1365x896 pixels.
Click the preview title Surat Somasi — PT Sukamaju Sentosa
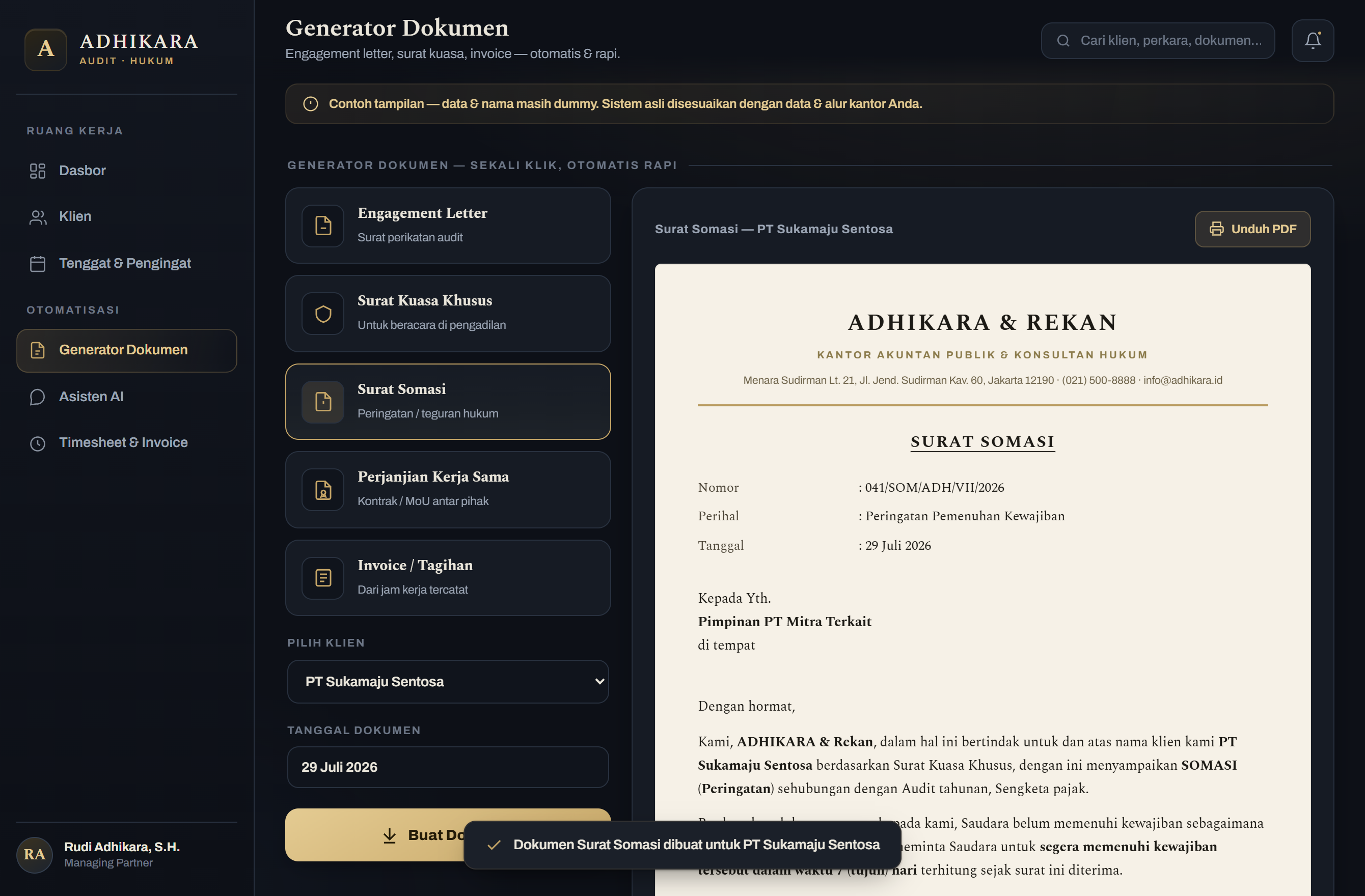[x=774, y=229]
